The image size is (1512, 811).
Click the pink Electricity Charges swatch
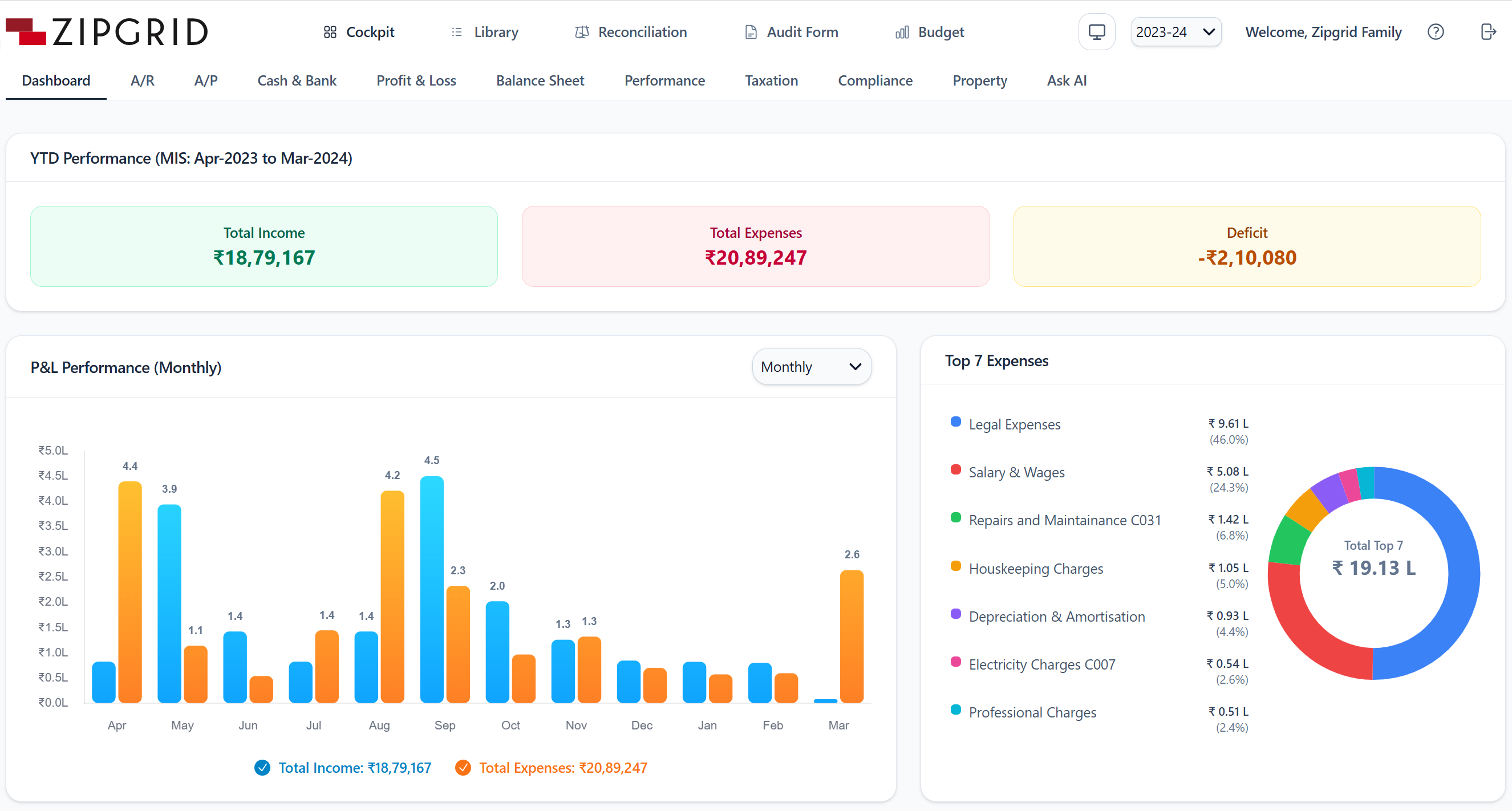[955, 662]
